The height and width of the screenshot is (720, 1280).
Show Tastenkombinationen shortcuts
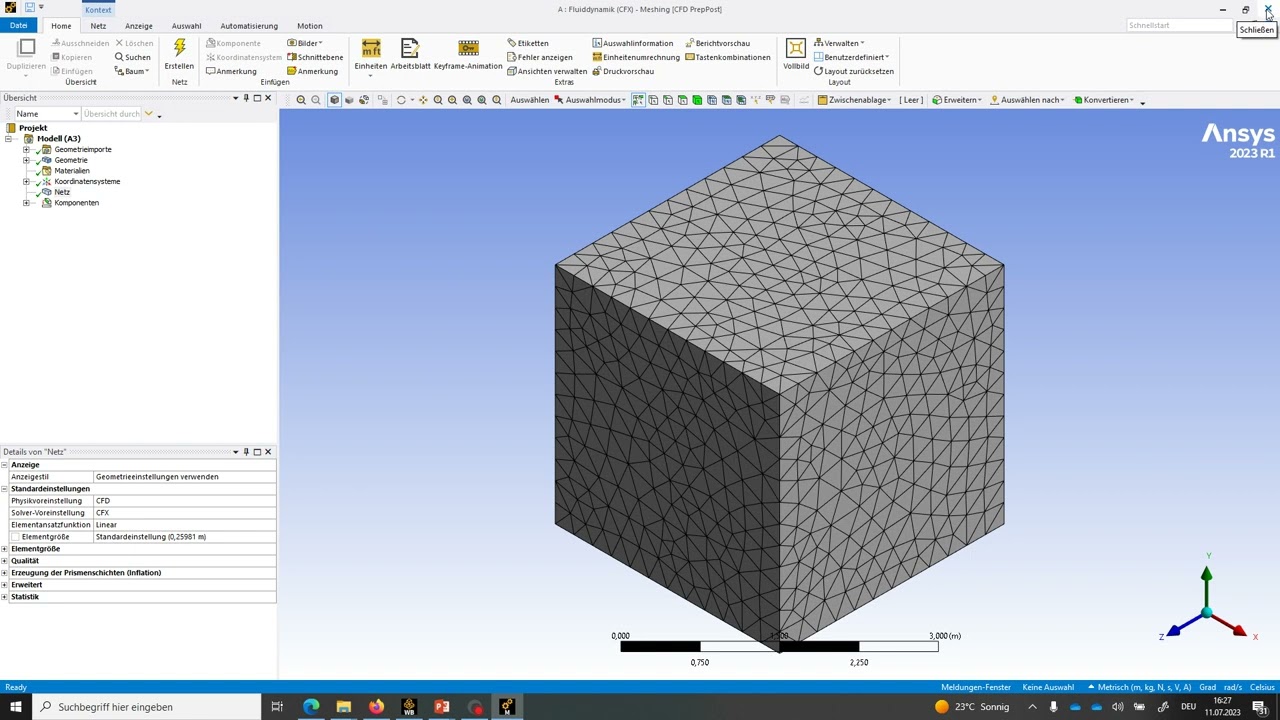click(728, 57)
